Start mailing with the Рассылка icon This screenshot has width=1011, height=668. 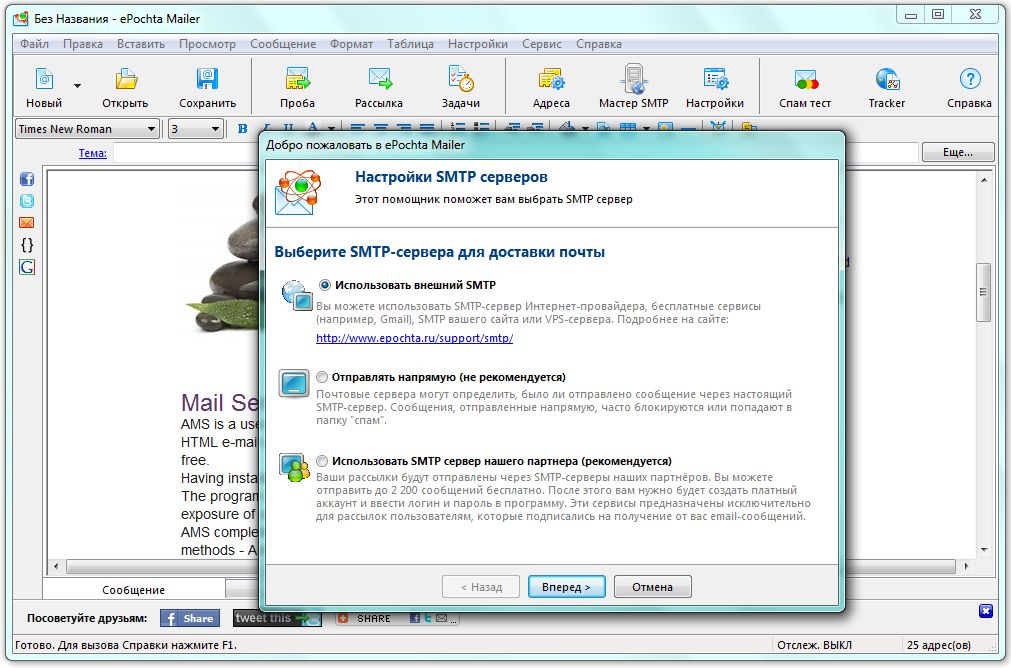point(379,79)
